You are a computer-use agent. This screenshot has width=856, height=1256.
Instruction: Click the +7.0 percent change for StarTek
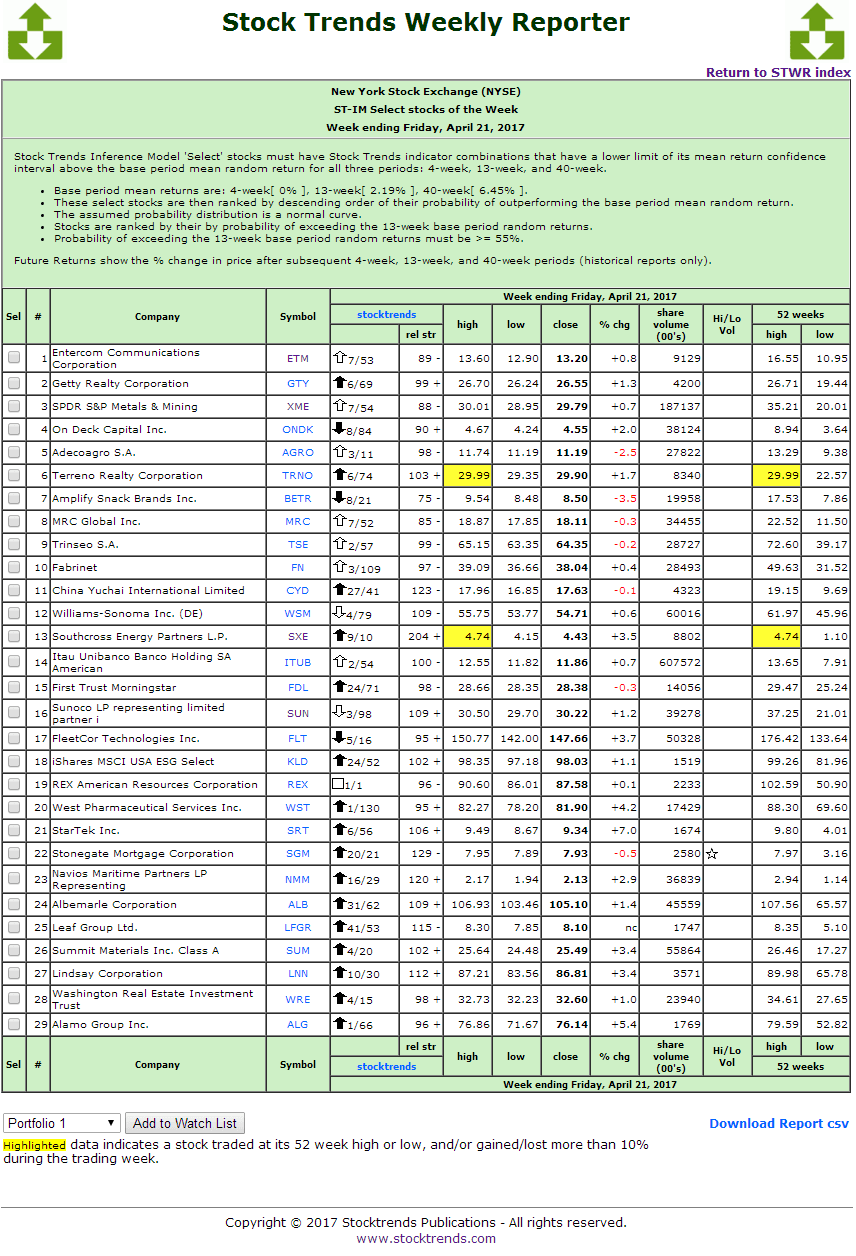point(622,830)
